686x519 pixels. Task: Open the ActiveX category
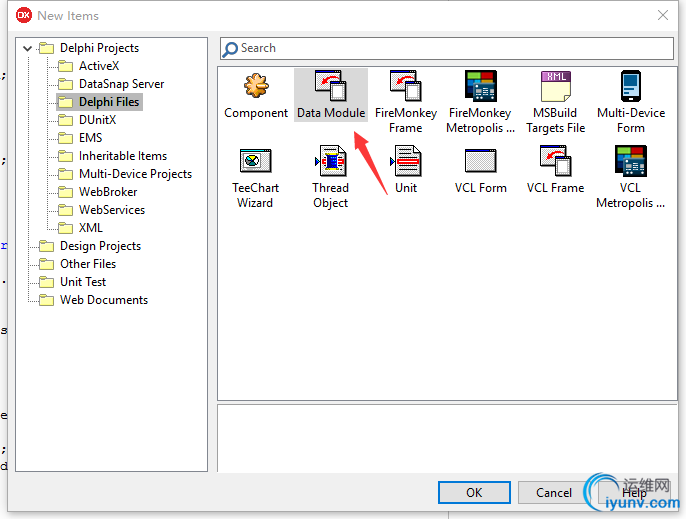pos(88,66)
